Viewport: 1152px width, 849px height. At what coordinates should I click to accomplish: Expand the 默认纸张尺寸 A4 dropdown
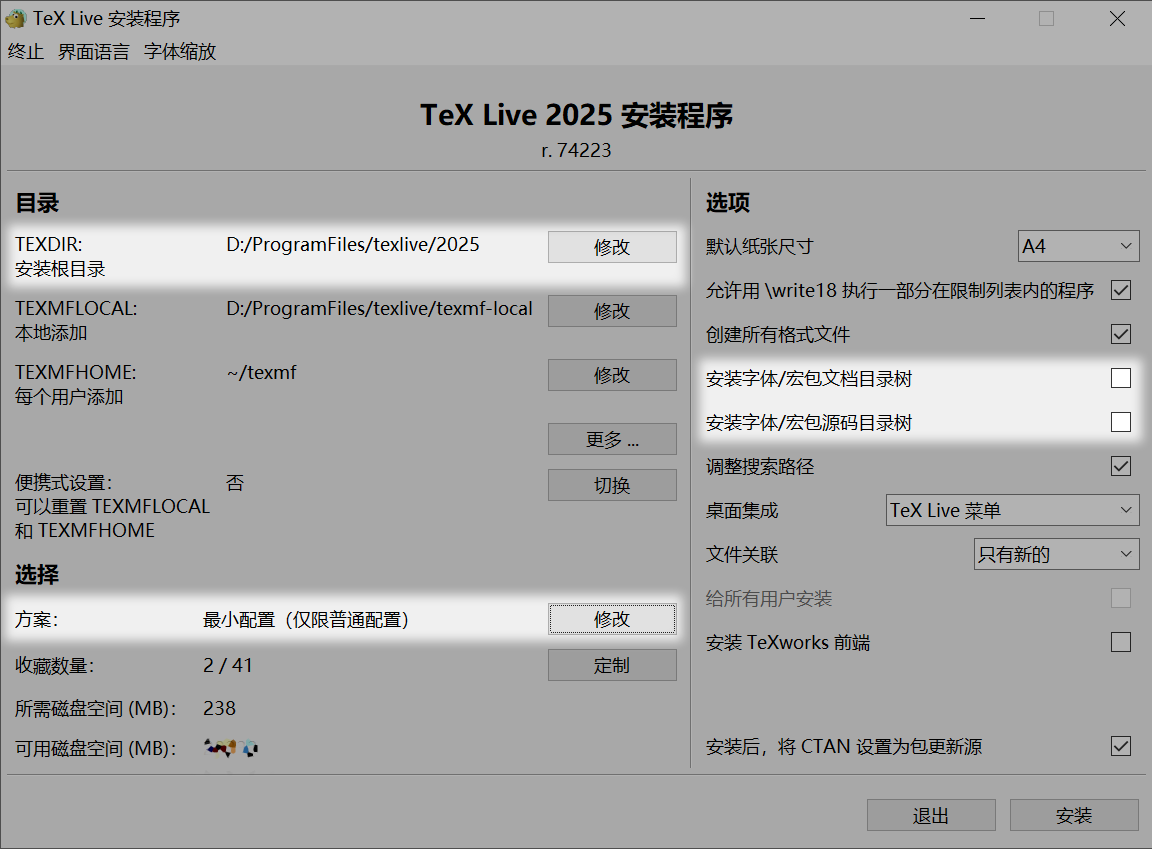[1078, 246]
